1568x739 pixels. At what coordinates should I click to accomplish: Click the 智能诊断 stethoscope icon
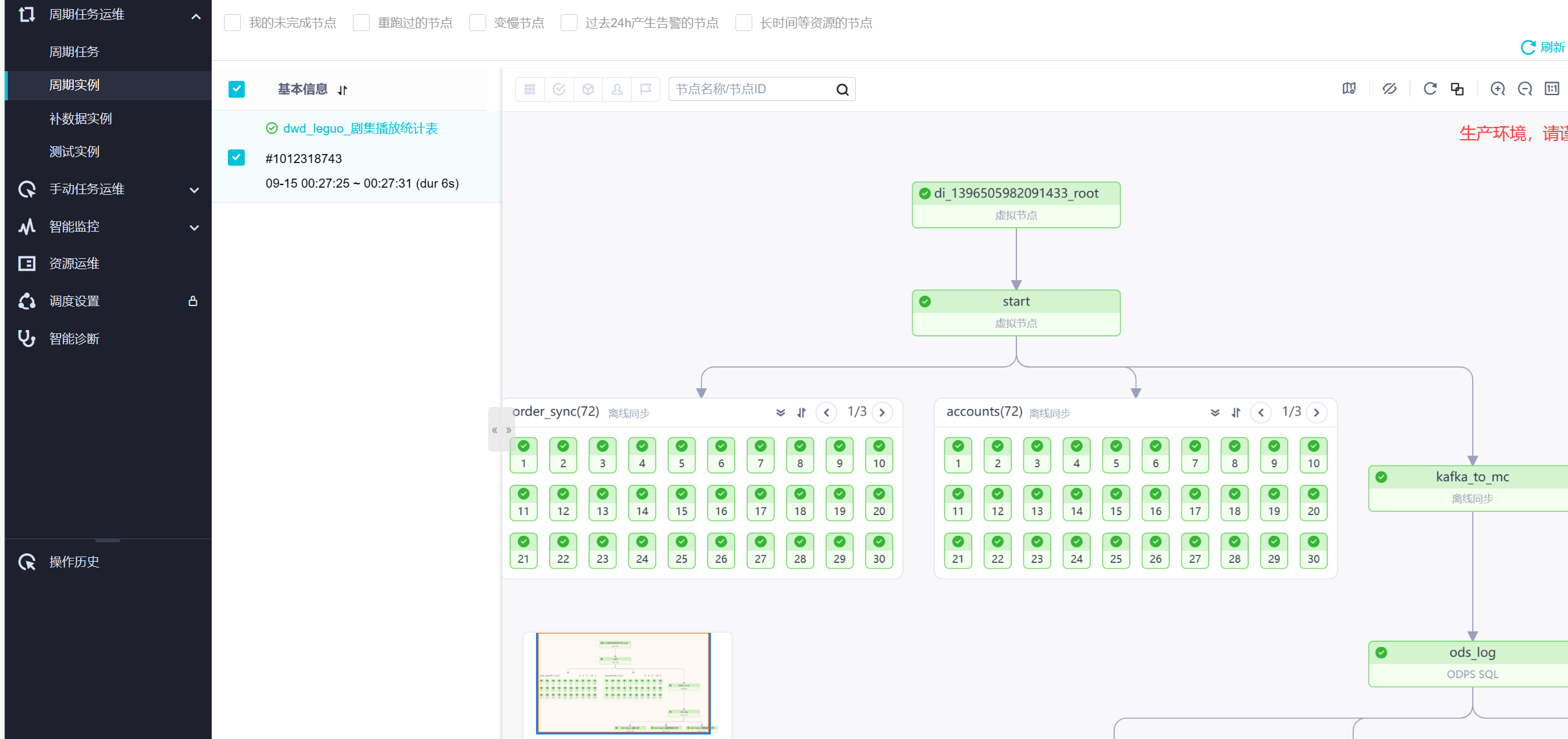click(x=27, y=338)
